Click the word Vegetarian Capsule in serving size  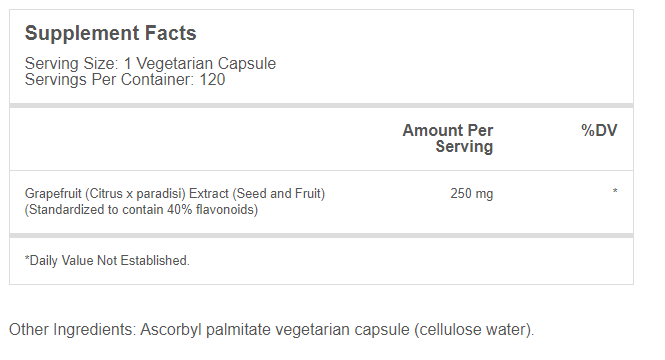[206, 64]
